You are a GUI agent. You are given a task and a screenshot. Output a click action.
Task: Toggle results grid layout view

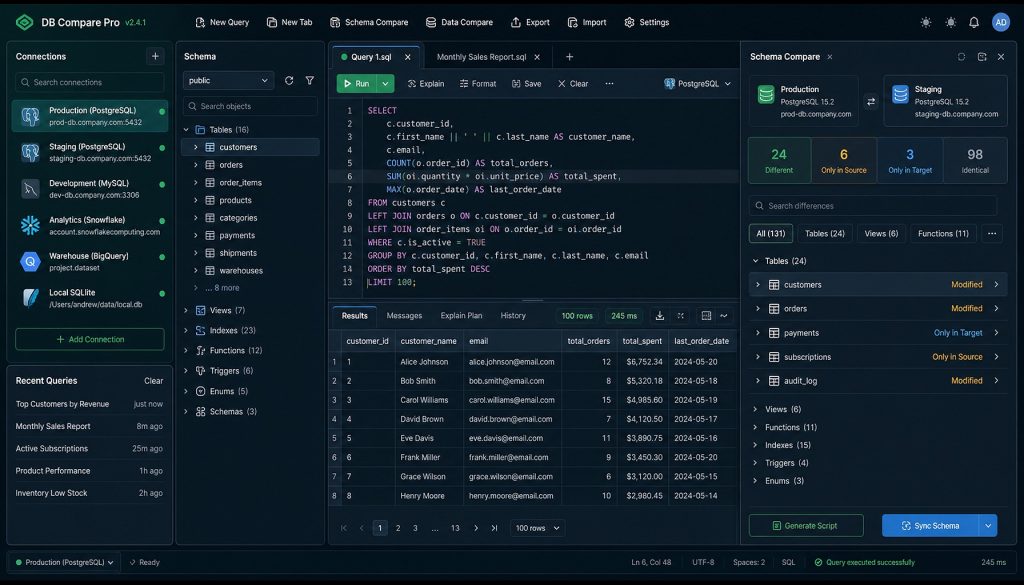point(706,316)
